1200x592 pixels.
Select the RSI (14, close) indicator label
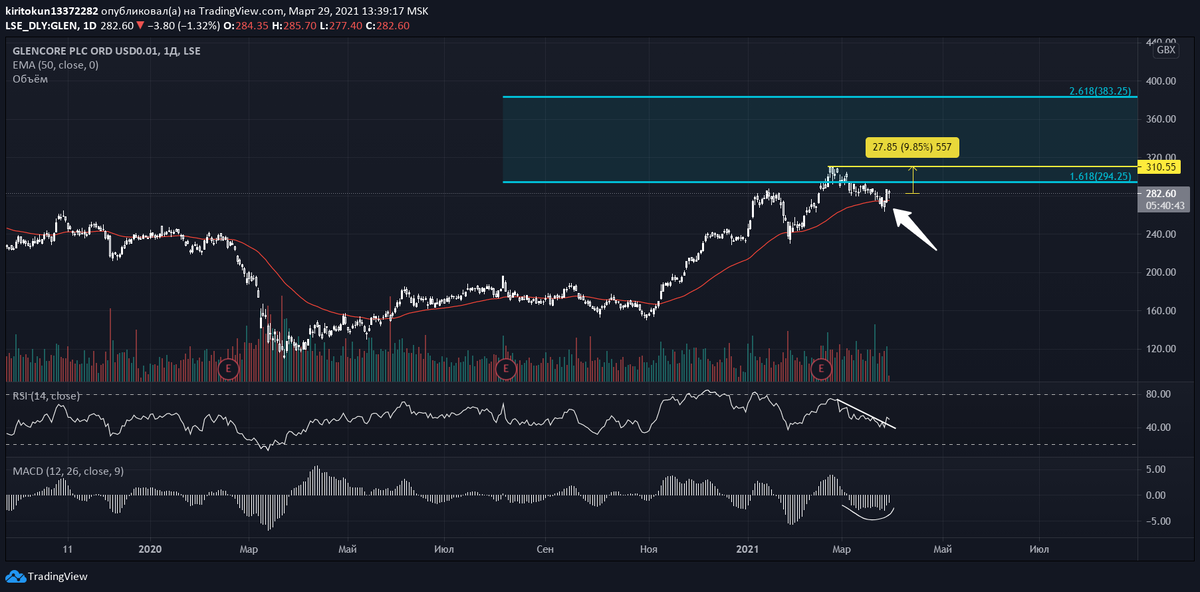[46, 396]
